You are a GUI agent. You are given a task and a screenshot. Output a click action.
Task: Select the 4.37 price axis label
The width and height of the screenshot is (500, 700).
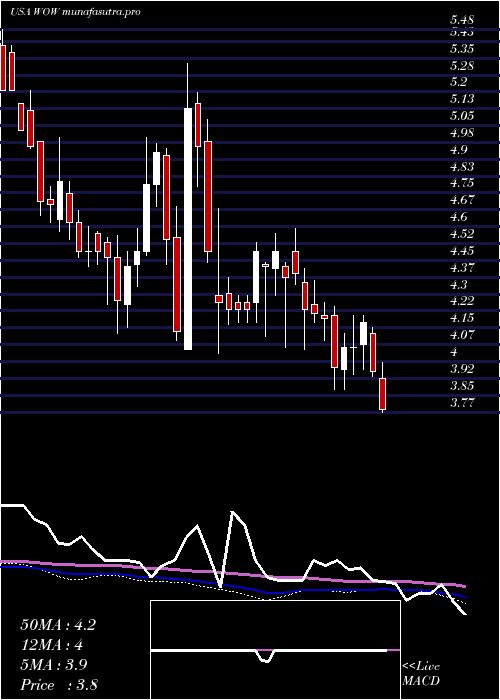(462, 267)
